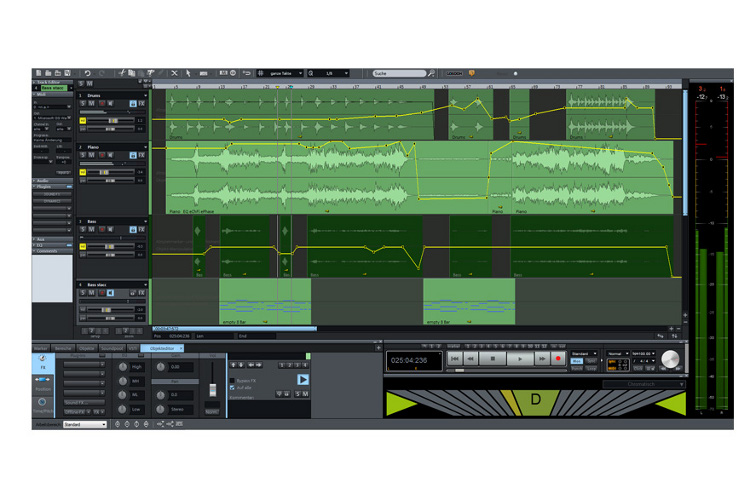Click the crossfade X icon in toolbar
750x494 pixels.
(174, 73)
